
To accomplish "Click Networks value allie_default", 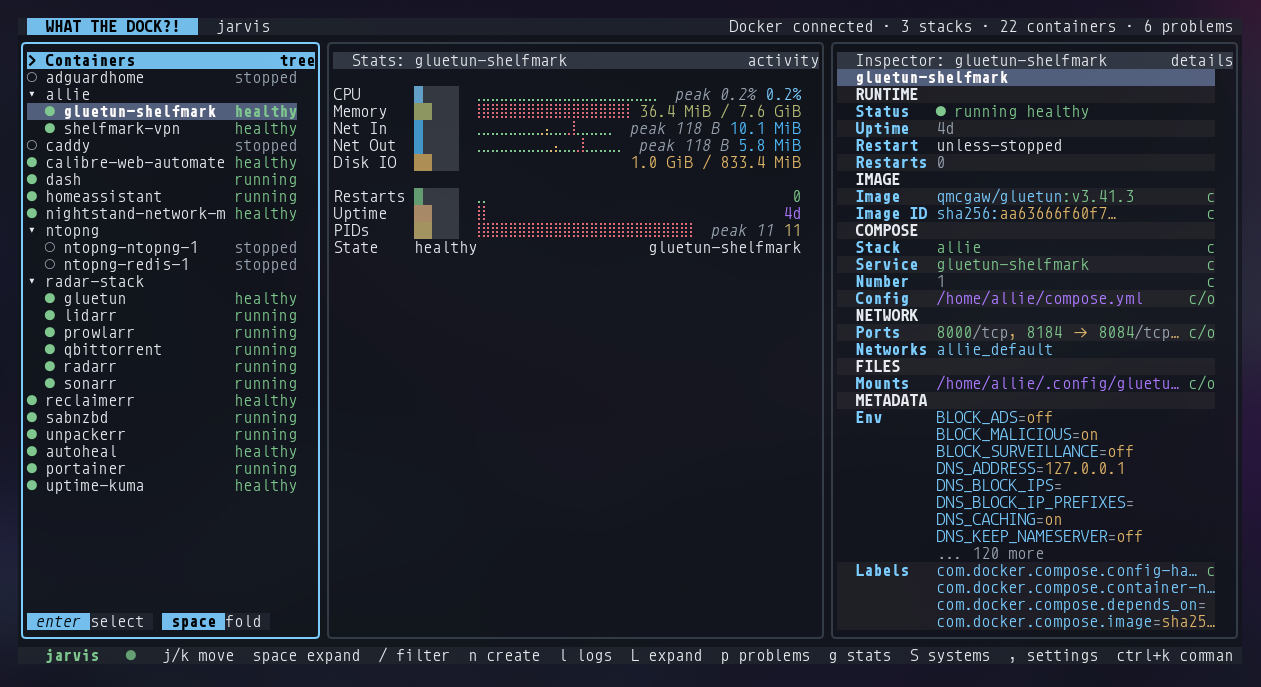I will click(995, 350).
